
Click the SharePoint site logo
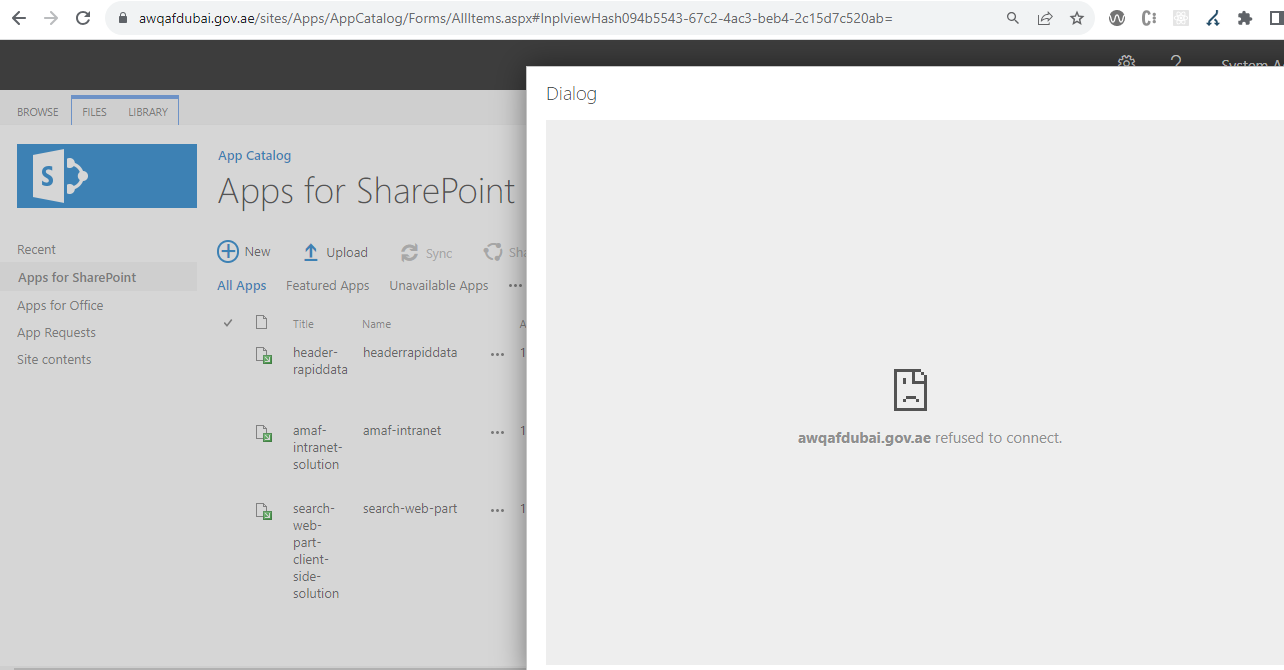click(x=107, y=176)
